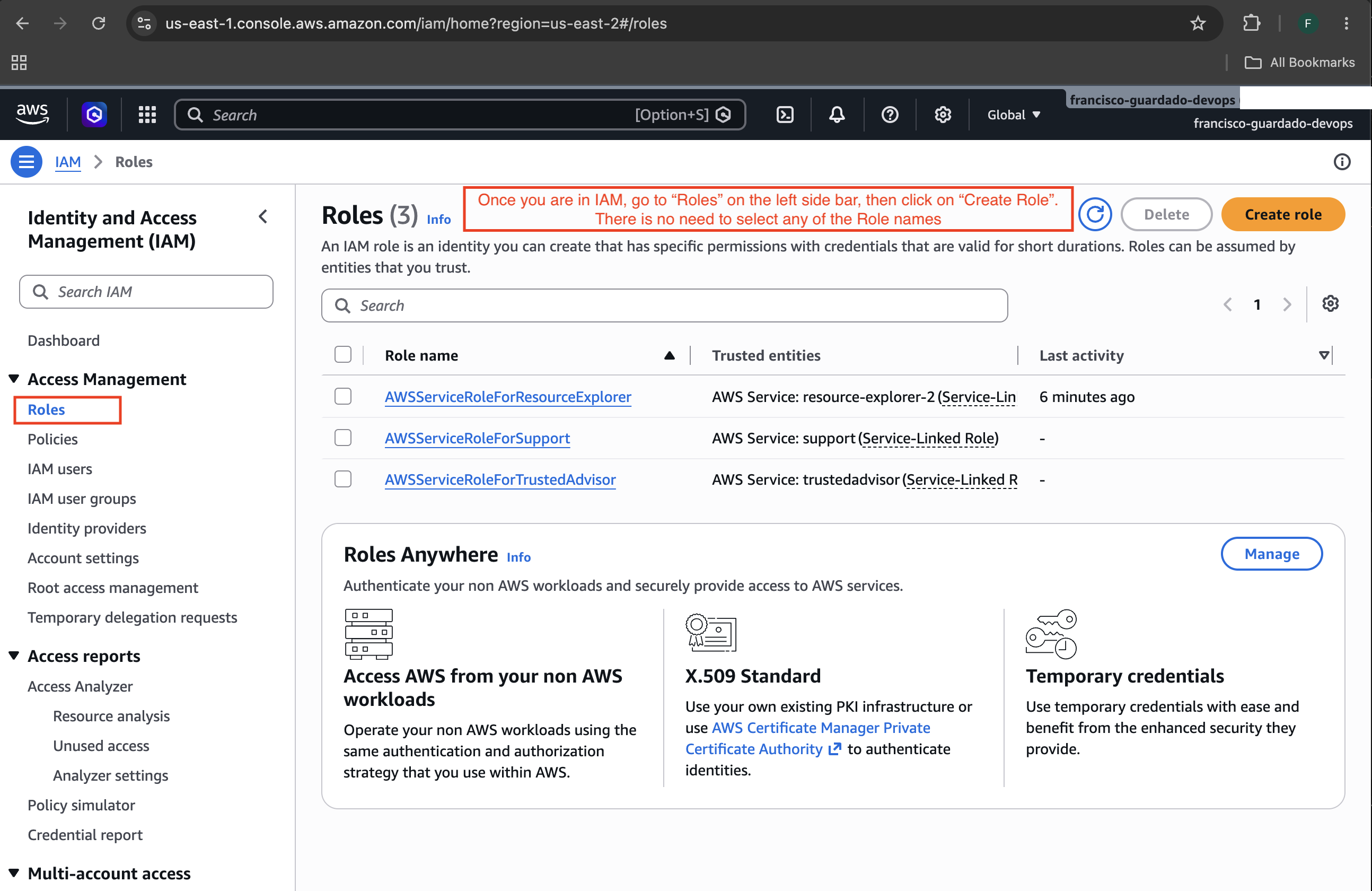Open roles table preferences gear
The image size is (1372, 891).
[x=1331, y=304]
